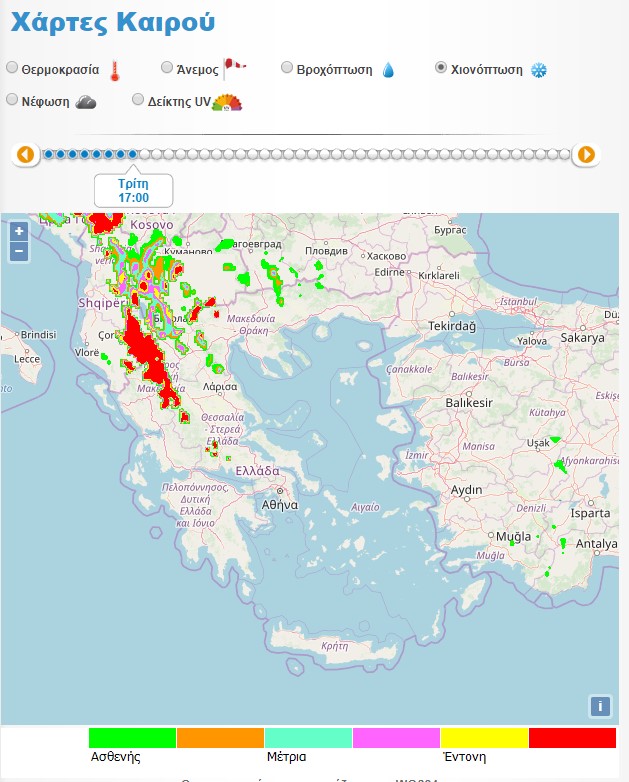Image resolution: width=629 pixels, height=782 pixels.
Task: Click the blue raindrop icon
Action: pyautogui.click(x=388, y=70)
